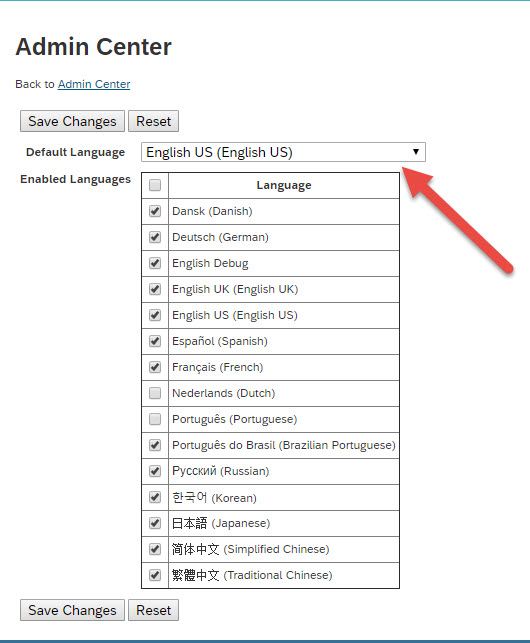This screenshot has height=643, width=530.
Task: Uncheck the Japanese language checkbox
Action: (x=155, y=523)
